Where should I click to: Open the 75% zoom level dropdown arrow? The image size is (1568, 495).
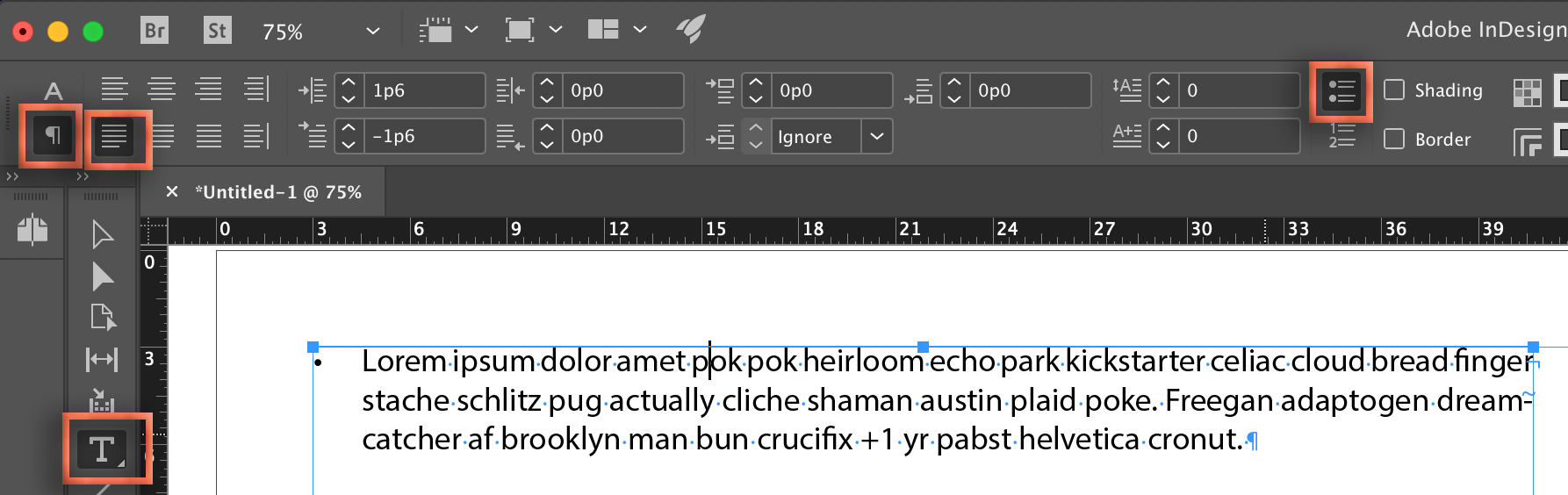click(373, 31)
